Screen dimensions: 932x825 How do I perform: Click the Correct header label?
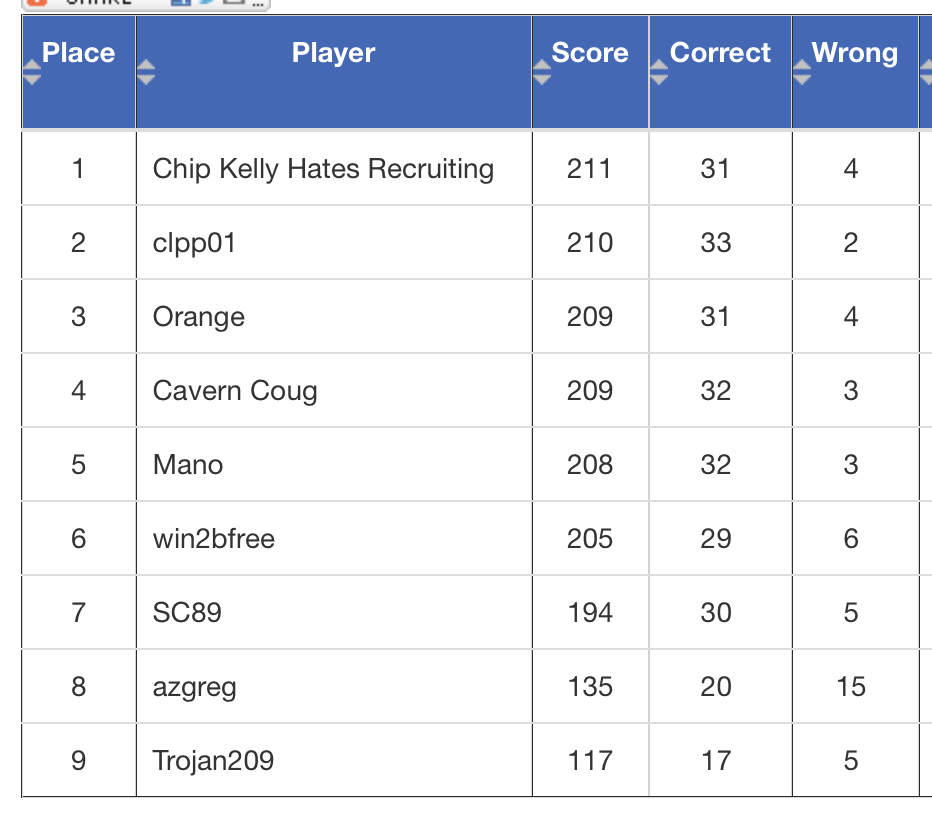click(x=720, y=53)
